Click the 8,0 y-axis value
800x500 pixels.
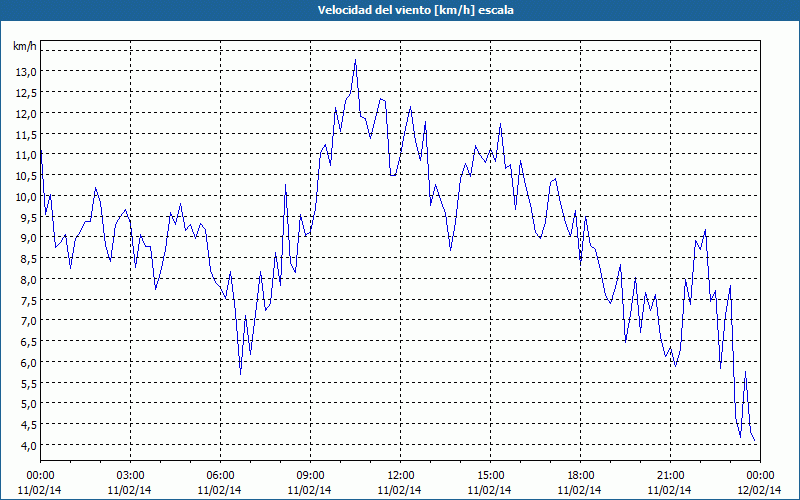pos(29,280)
